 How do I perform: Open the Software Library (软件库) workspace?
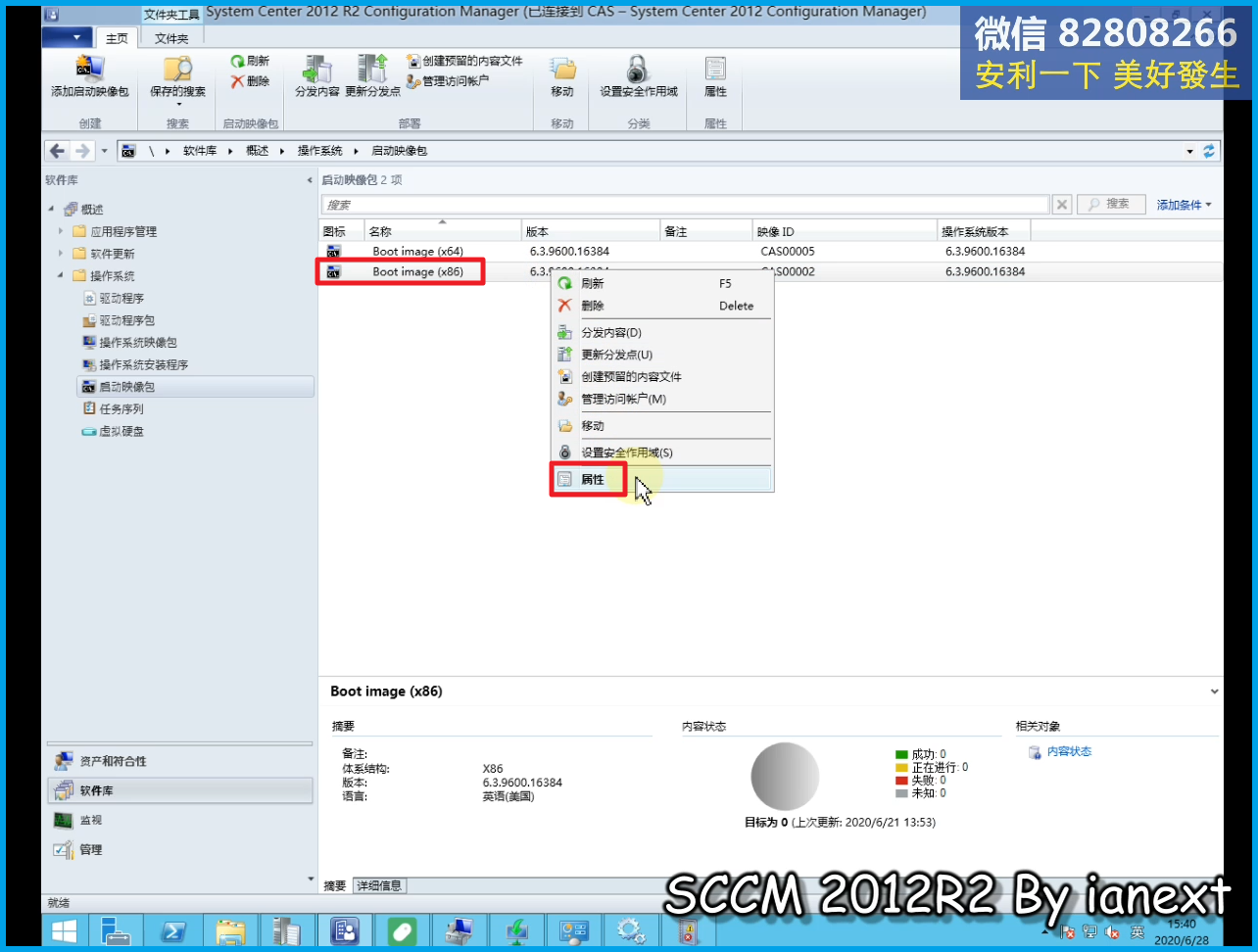(x=180, y=790)
